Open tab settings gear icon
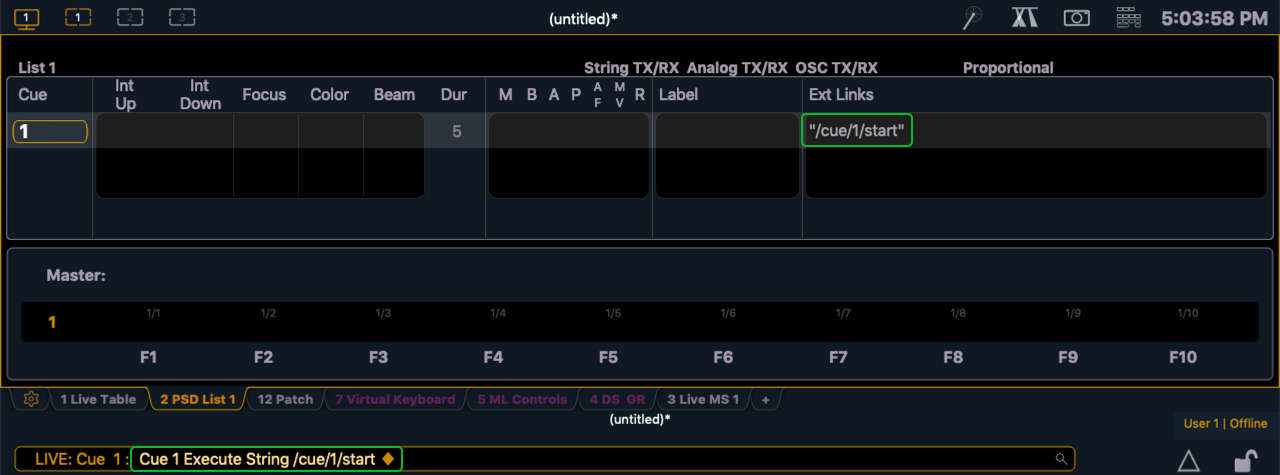 tap(31, 399)
